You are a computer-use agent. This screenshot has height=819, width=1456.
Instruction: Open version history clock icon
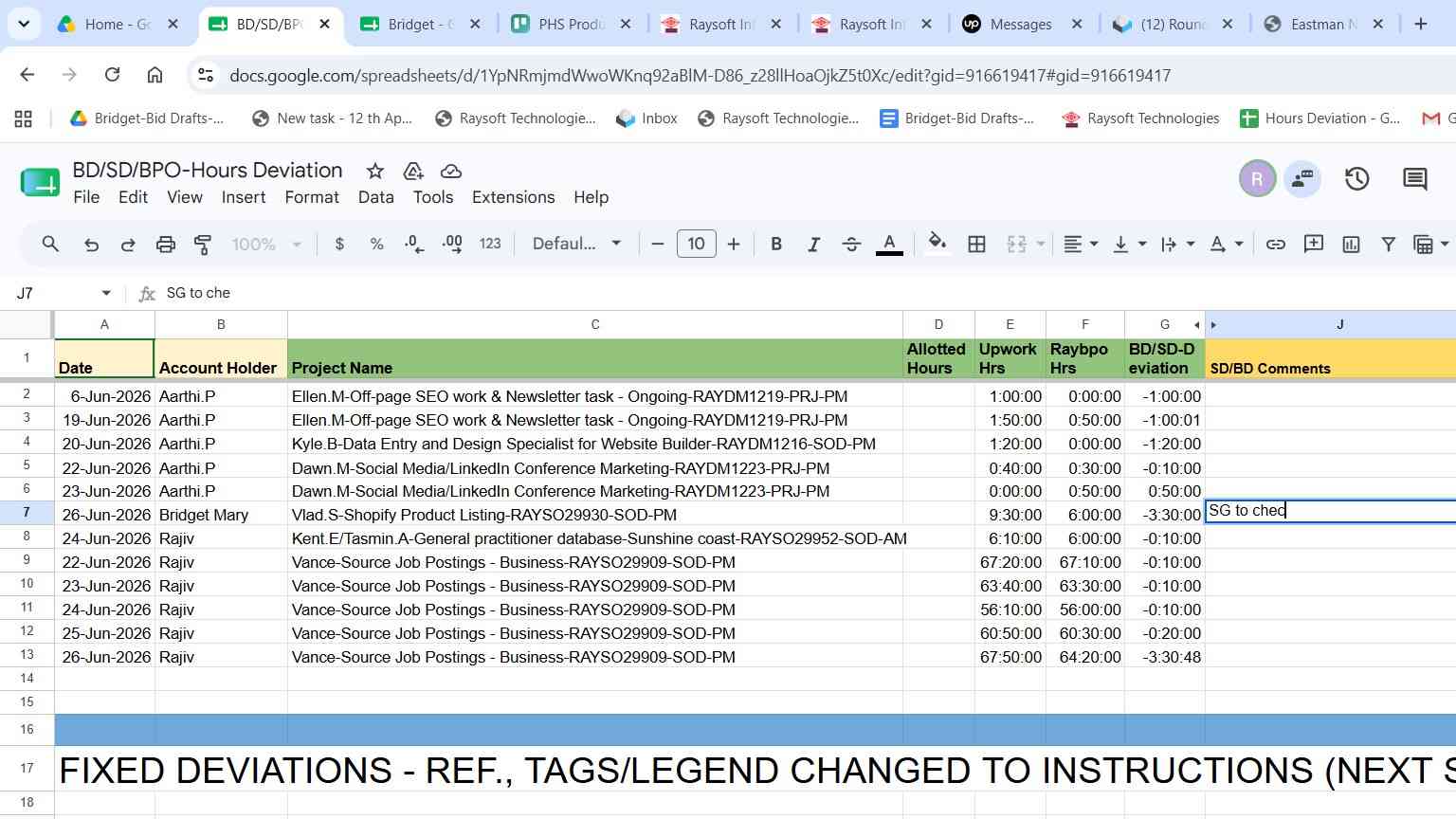(x=1356, y=178)
